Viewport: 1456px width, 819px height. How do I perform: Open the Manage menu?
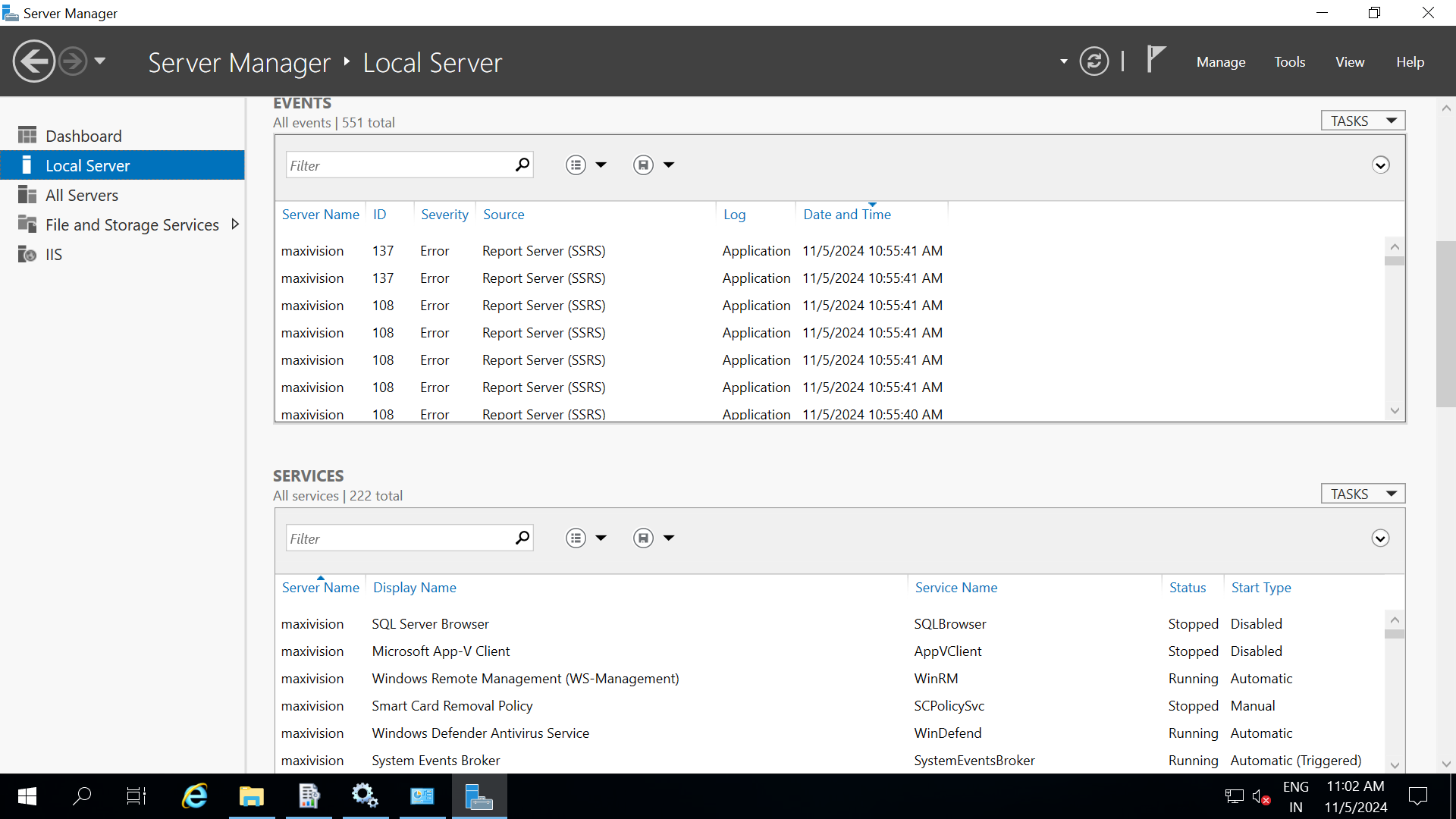(x=1221, y=62)
